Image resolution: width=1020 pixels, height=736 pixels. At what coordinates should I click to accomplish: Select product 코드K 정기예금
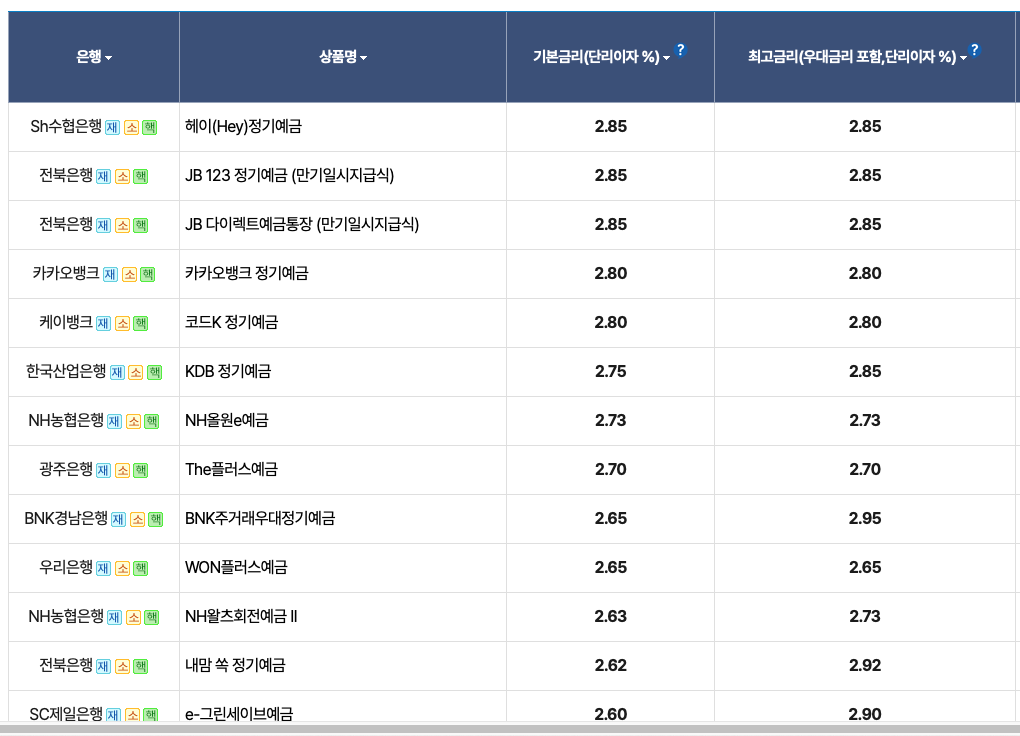pyautogui.click(x=232, y=322)
